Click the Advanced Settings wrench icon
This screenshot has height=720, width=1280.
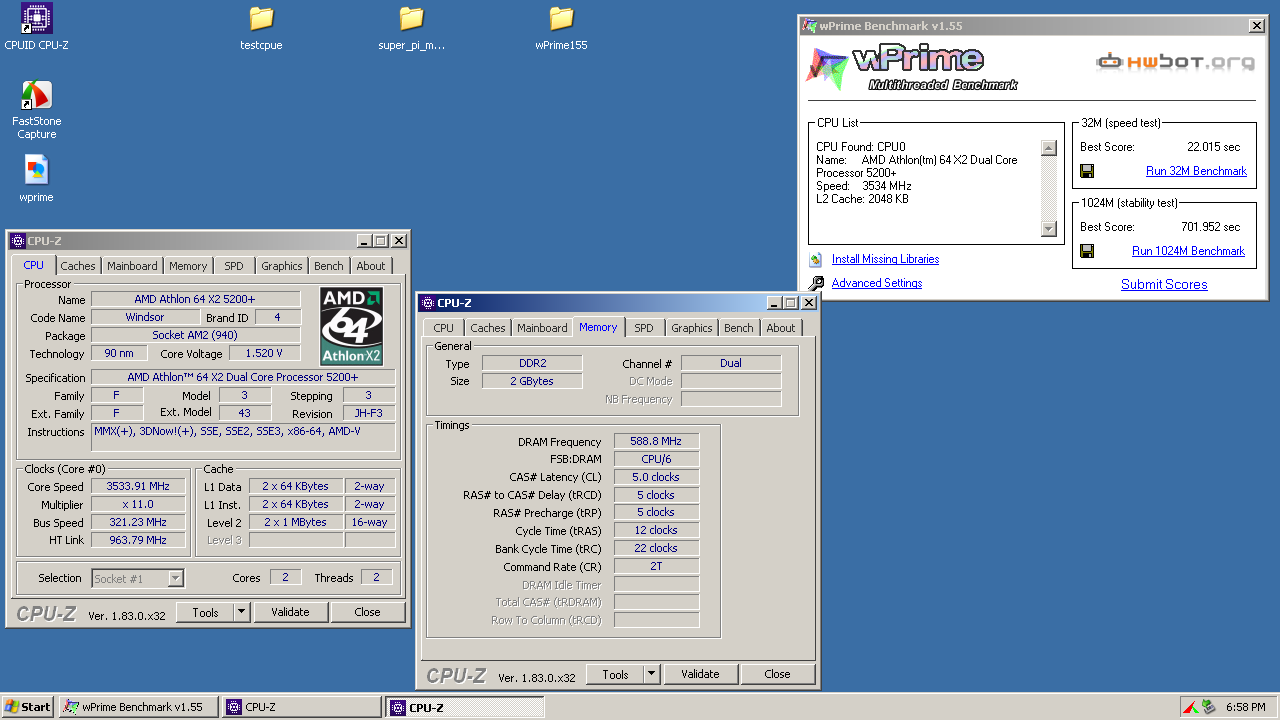816,283
